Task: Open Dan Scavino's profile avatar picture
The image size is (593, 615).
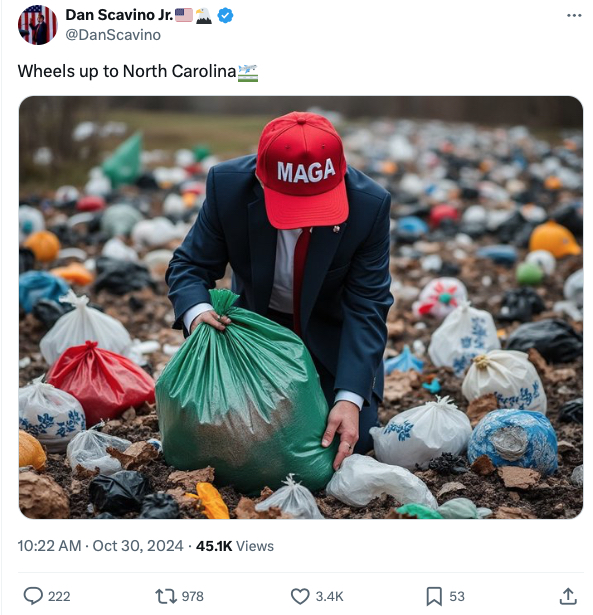Action: [38, 25]
